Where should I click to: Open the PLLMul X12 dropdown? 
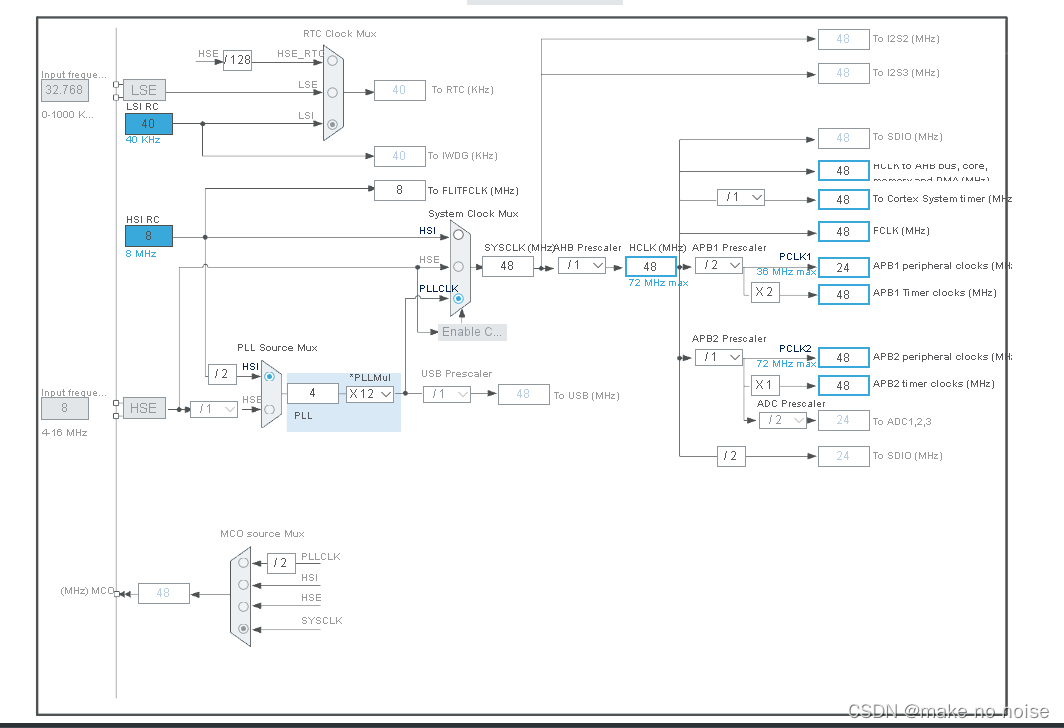(370, 394)
